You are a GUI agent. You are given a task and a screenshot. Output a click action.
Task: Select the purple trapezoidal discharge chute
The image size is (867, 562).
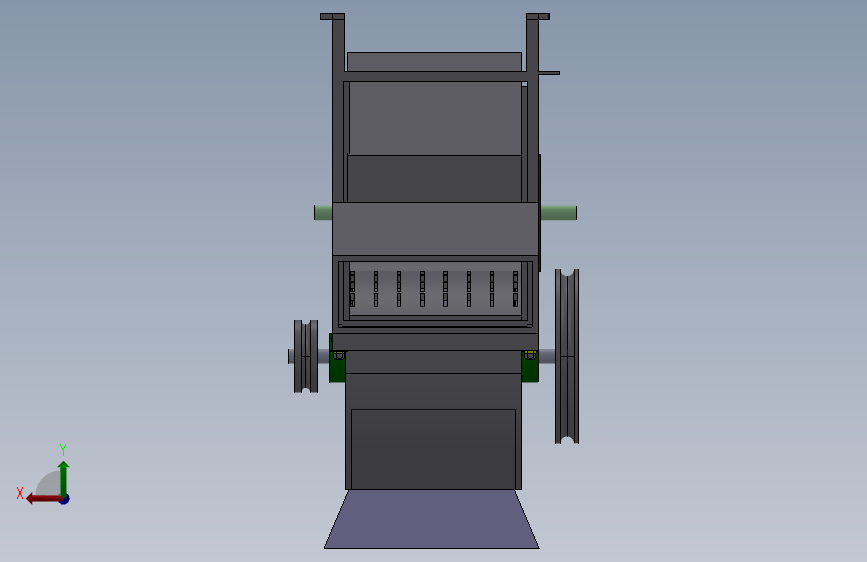pos(432,519)
